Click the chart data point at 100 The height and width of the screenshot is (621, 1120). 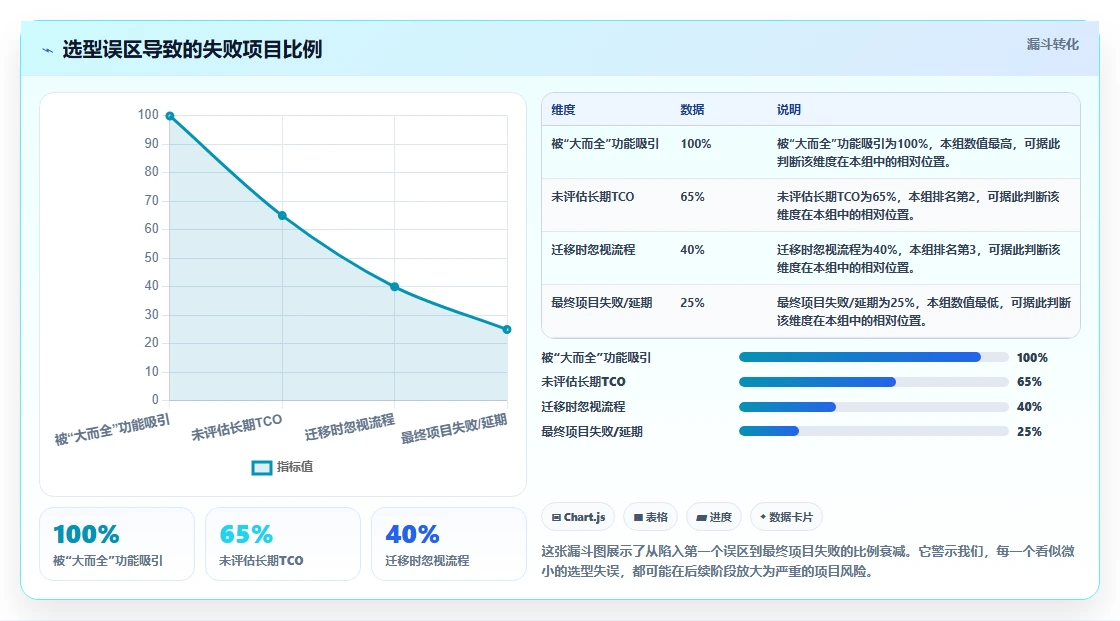(170, 116)
